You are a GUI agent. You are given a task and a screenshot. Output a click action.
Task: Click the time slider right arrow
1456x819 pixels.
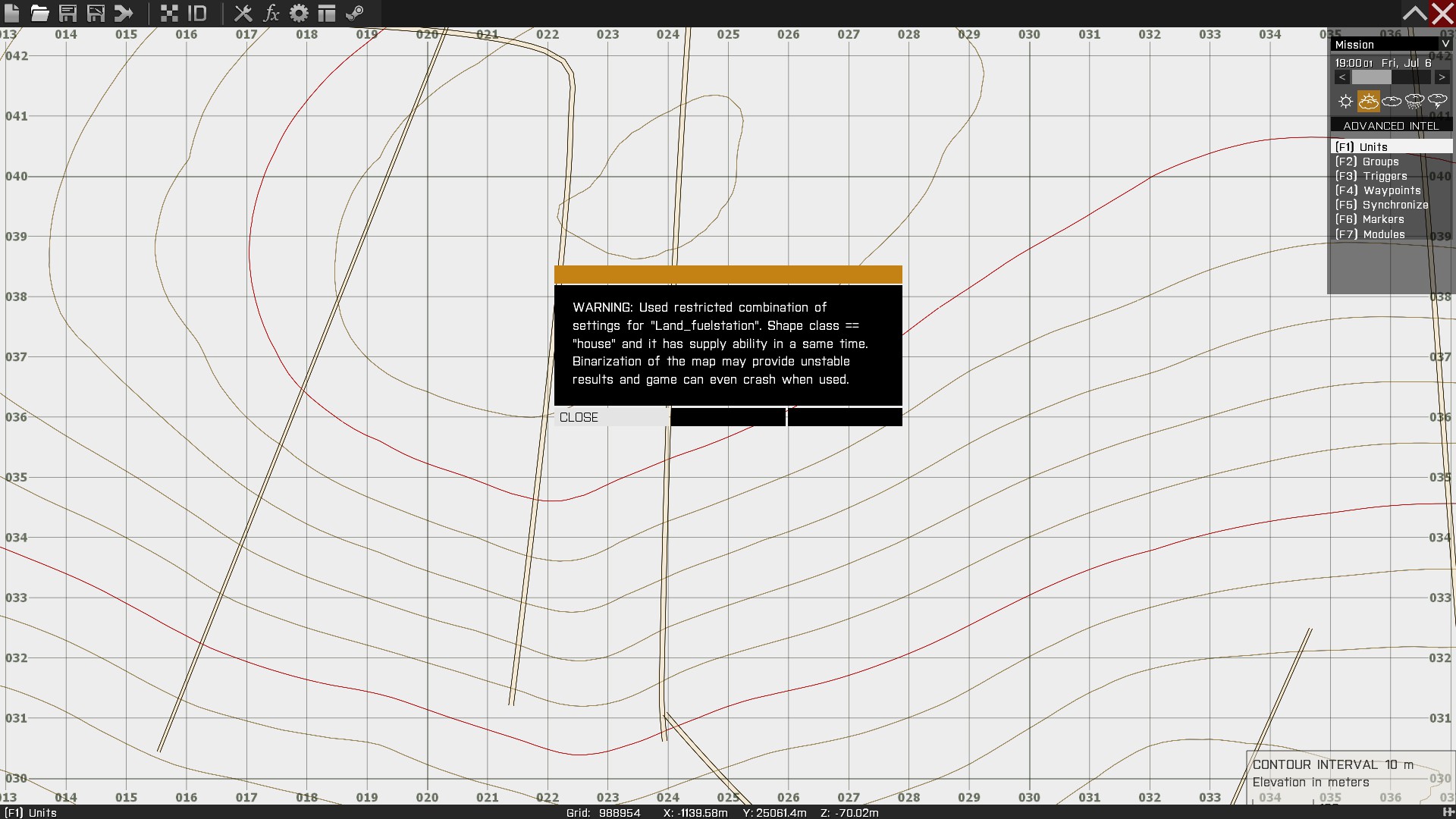(1442, 77)
